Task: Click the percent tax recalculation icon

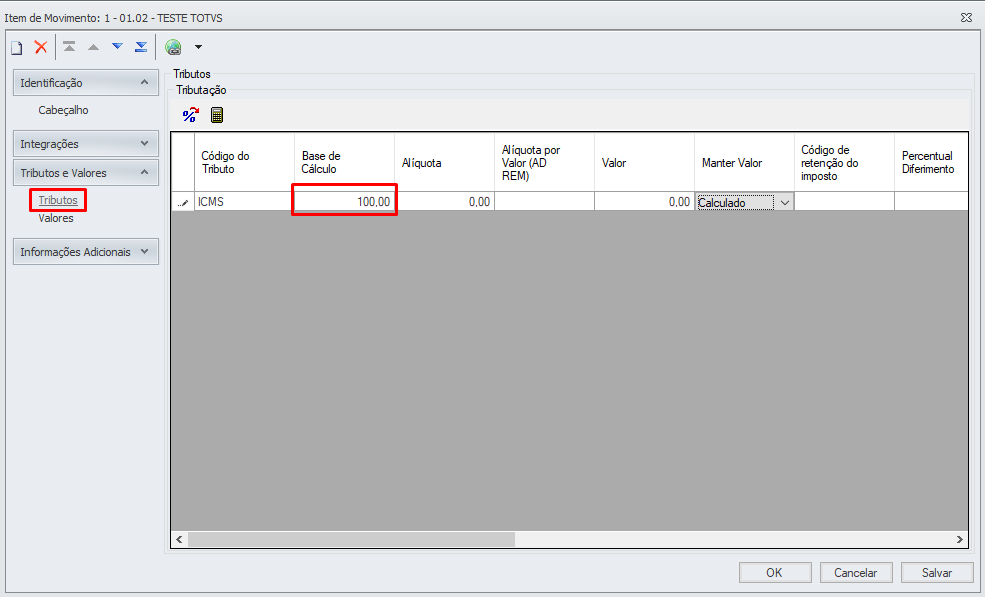Action: 190,115
